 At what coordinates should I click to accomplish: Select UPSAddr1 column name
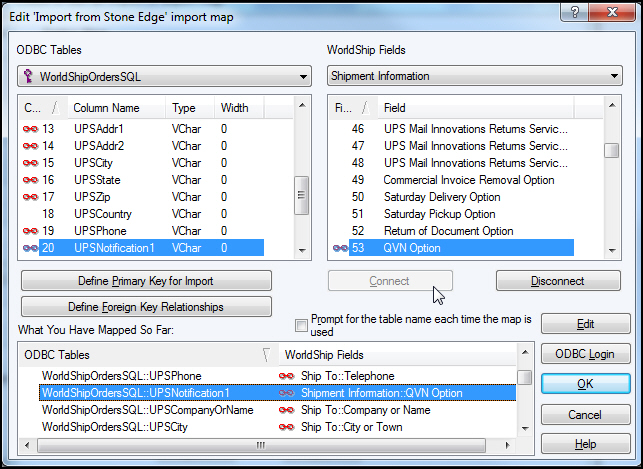click(x=99, y=129)
